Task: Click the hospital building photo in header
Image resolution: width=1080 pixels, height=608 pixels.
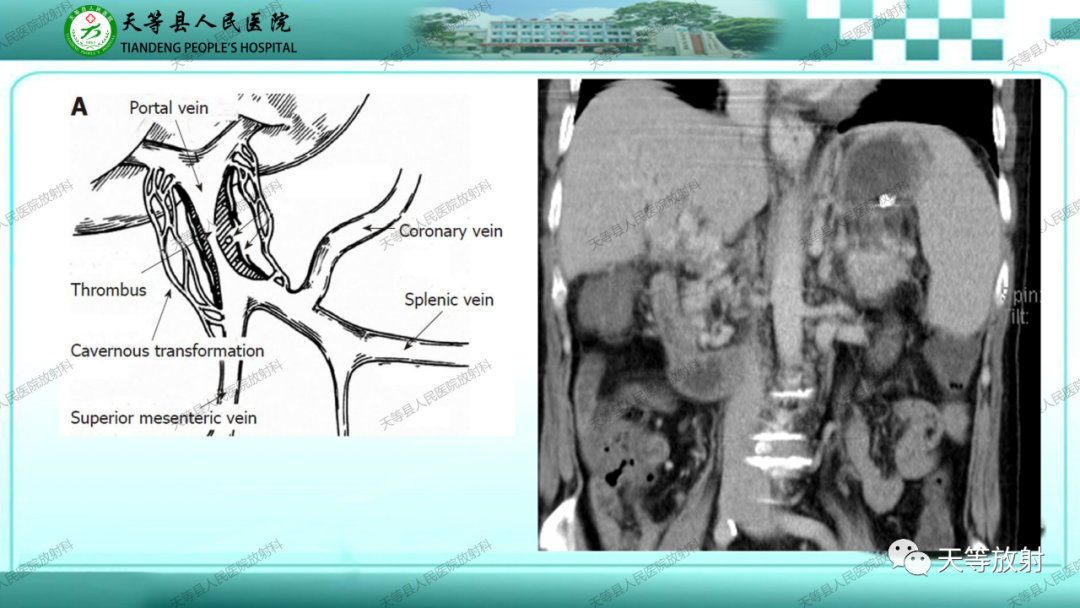Action: pyautogui.click(x=596, y=29)
